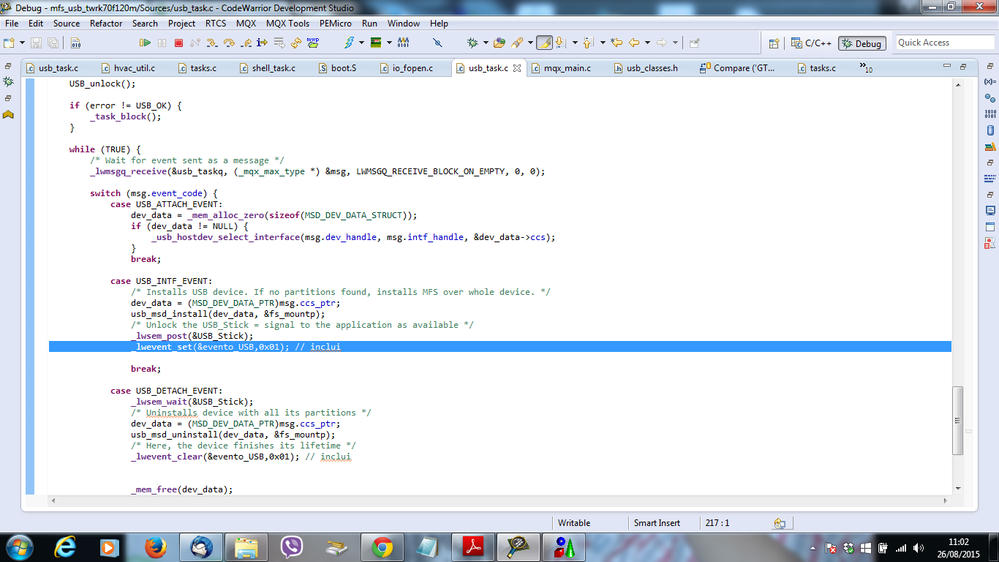Open the Refactor menu
Screen dimensions: 999x562
106,24
